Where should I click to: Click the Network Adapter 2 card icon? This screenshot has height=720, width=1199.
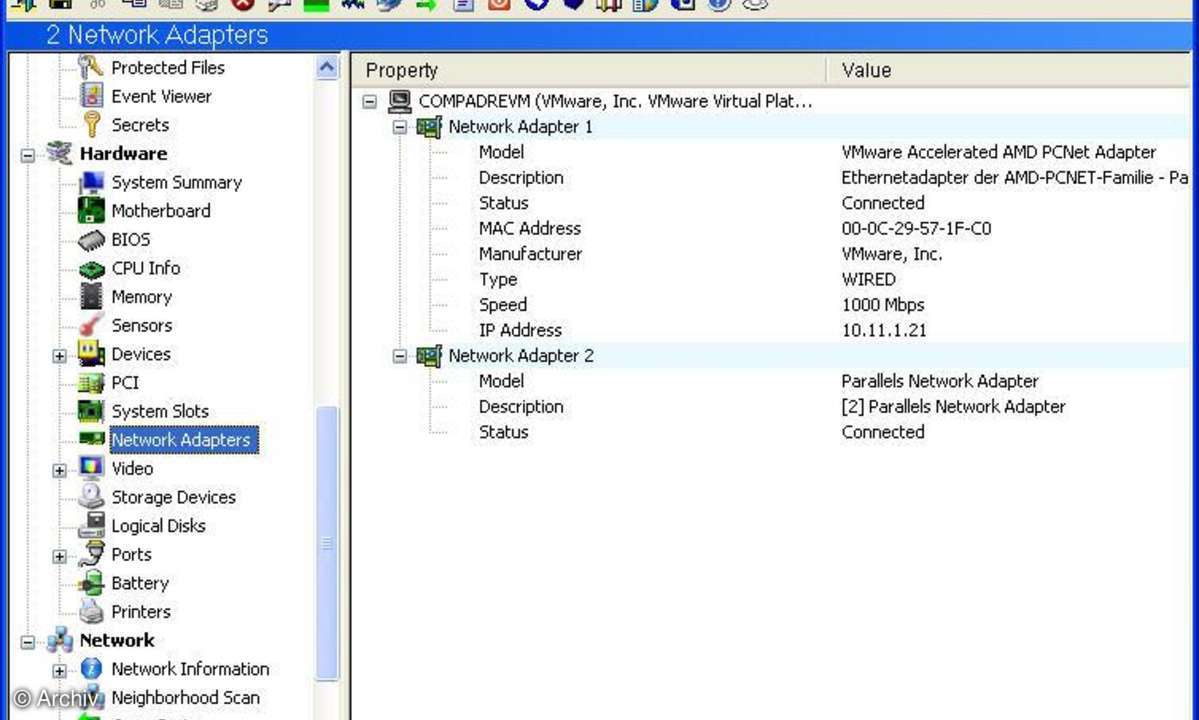(429, 355)
